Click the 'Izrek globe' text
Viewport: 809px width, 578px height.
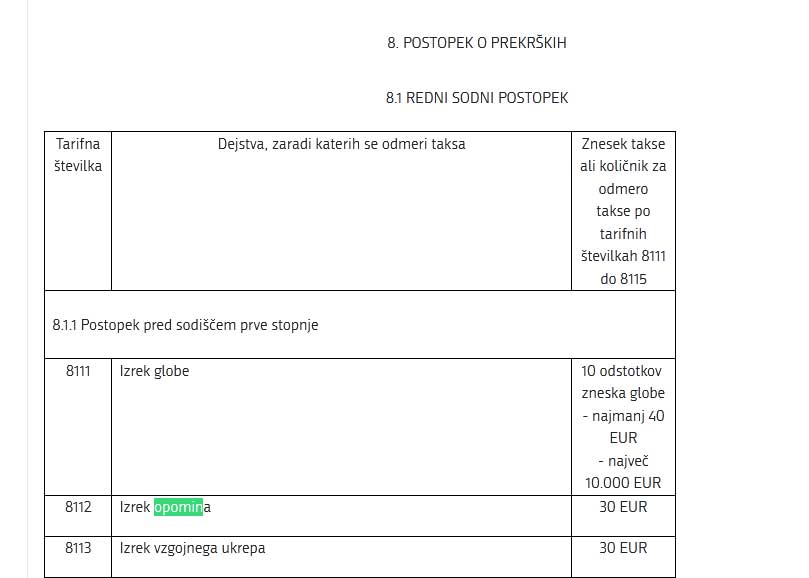154,371
